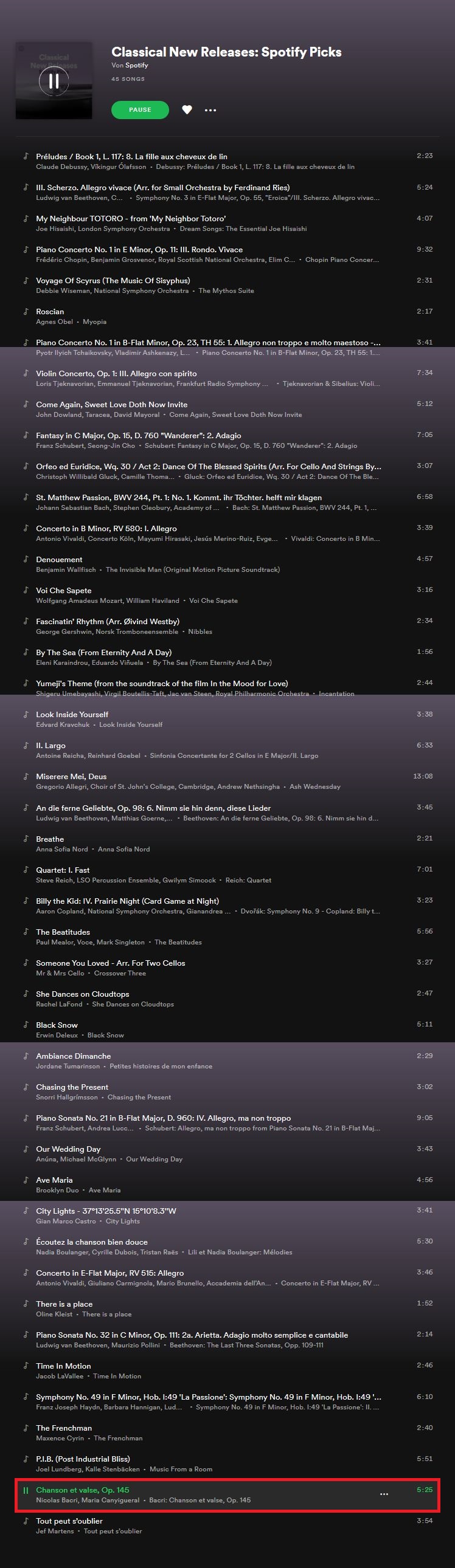Click the note icon beside The Frenchman
This screenshot has width=455, height=1568.
(26, 1428)
